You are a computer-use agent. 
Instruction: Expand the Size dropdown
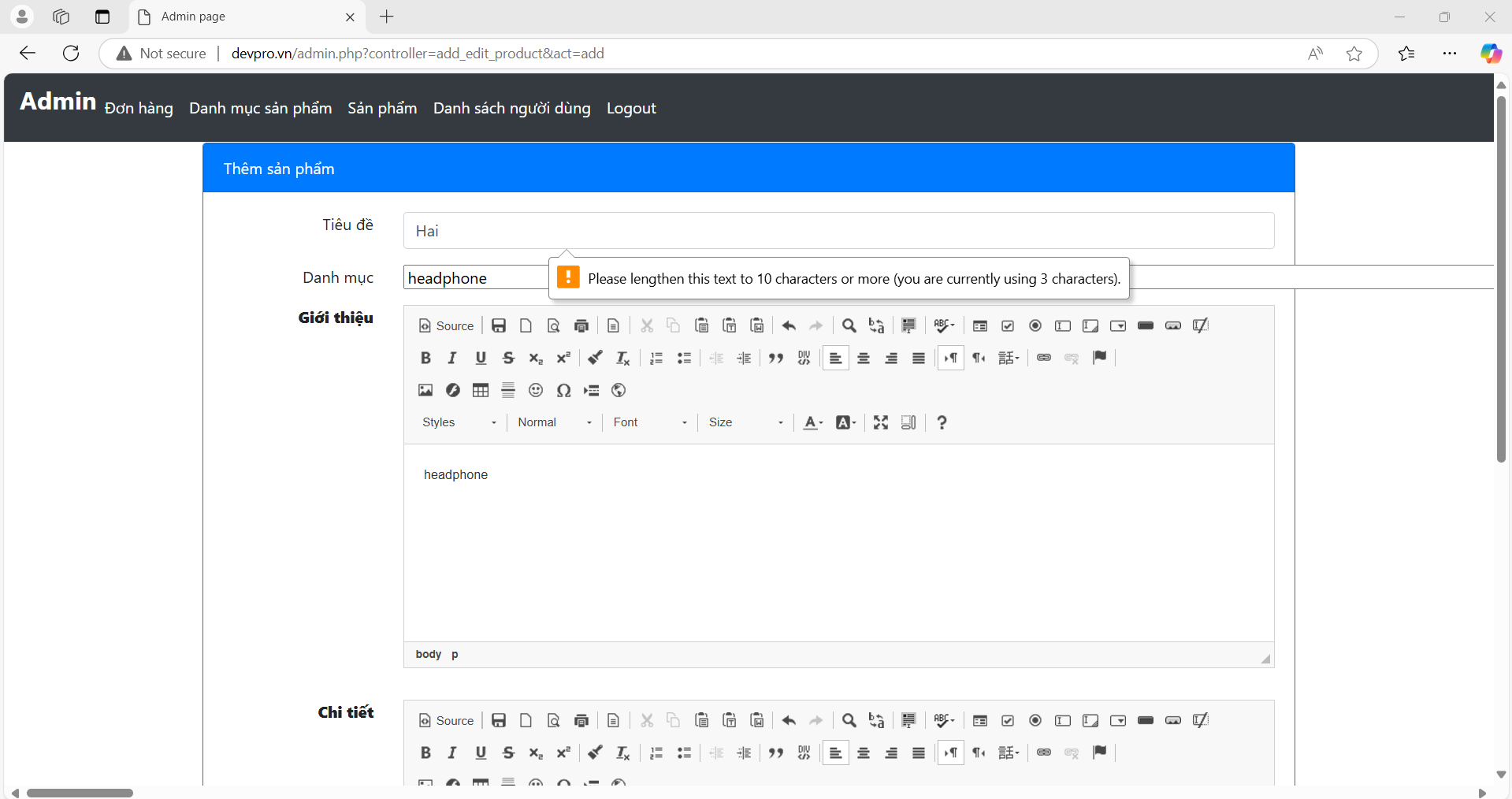pyautogui.click(x=745, y=423)
